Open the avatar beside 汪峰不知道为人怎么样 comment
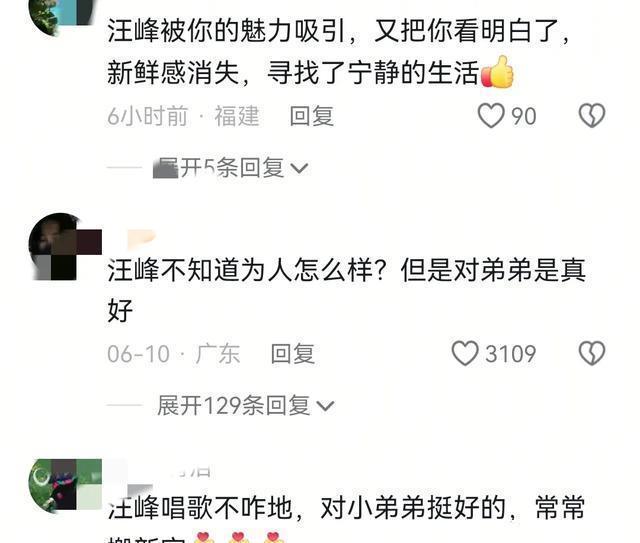This screenshot has height=543, width=640. (x=64, y=246)
